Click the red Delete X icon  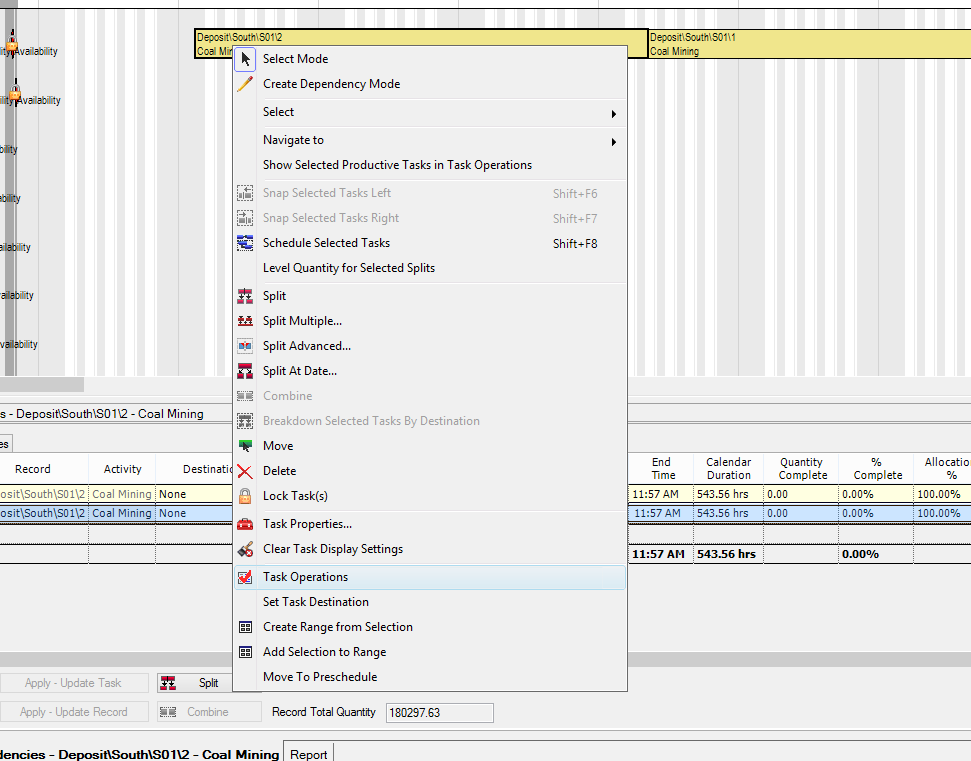(245, 470)
